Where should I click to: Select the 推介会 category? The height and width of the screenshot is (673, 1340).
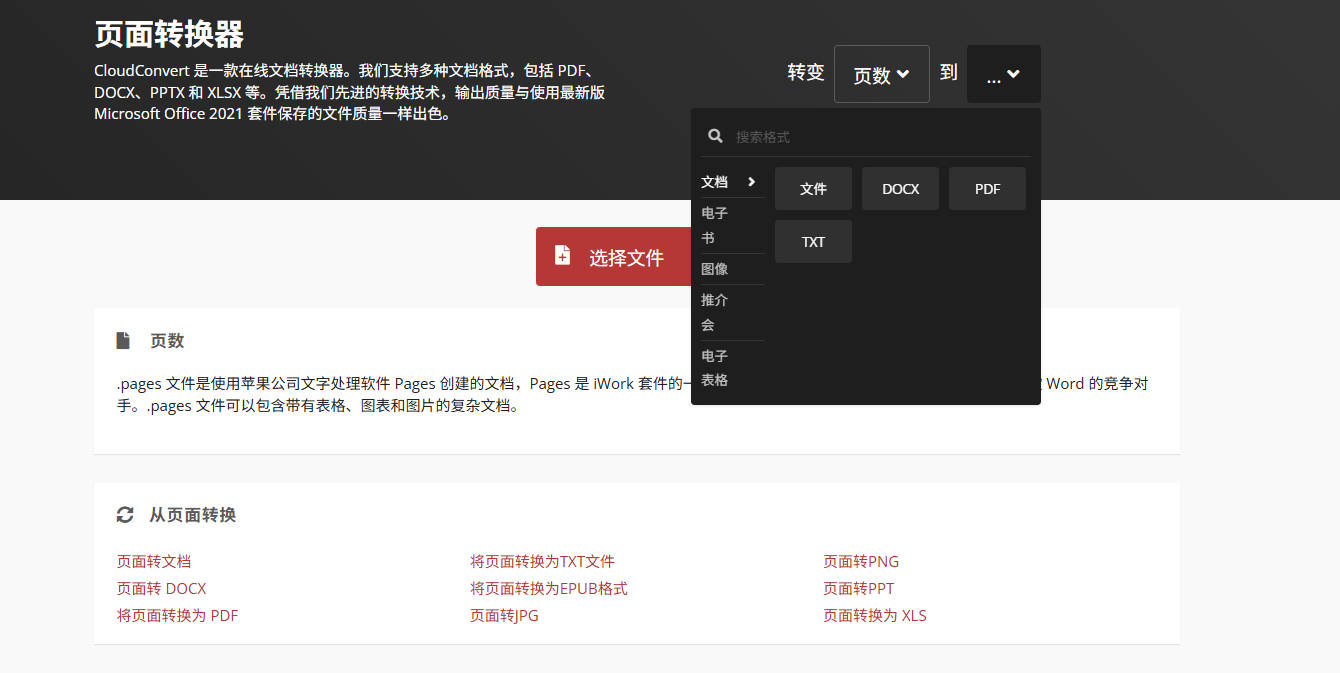pyautogui.click(x=715, y=312)
